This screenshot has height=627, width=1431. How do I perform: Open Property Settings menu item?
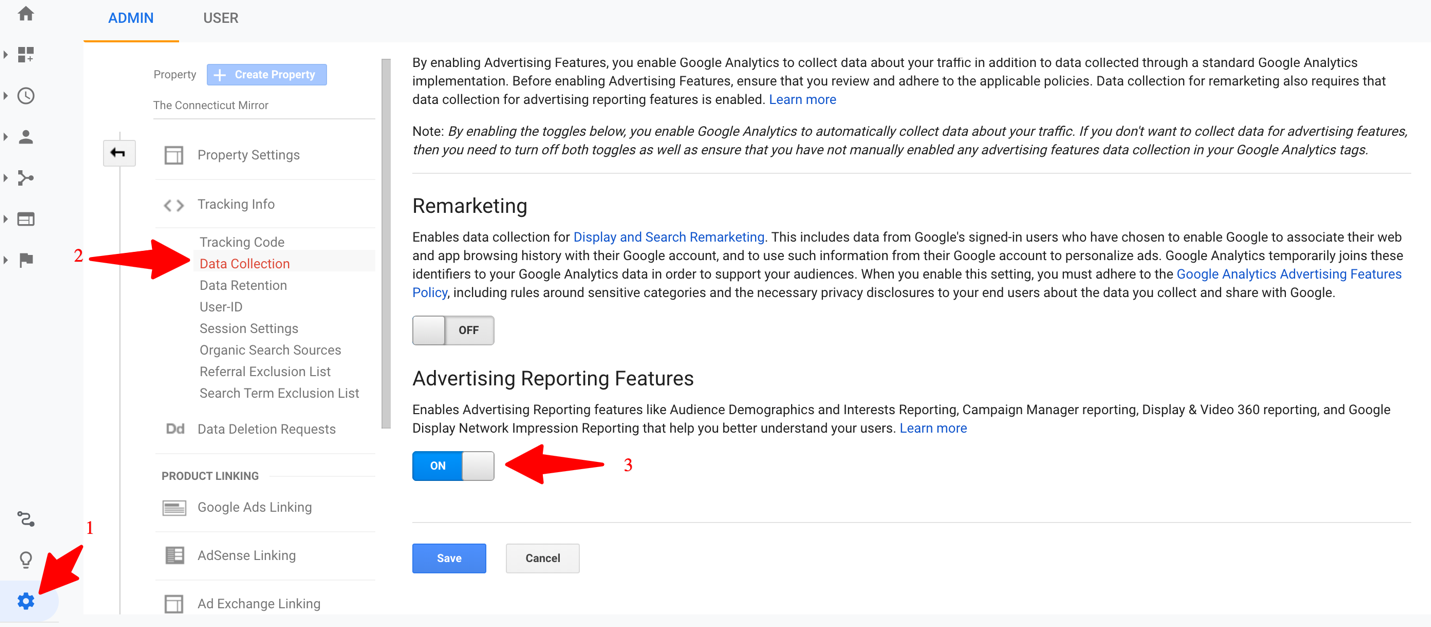pos(248,155)
